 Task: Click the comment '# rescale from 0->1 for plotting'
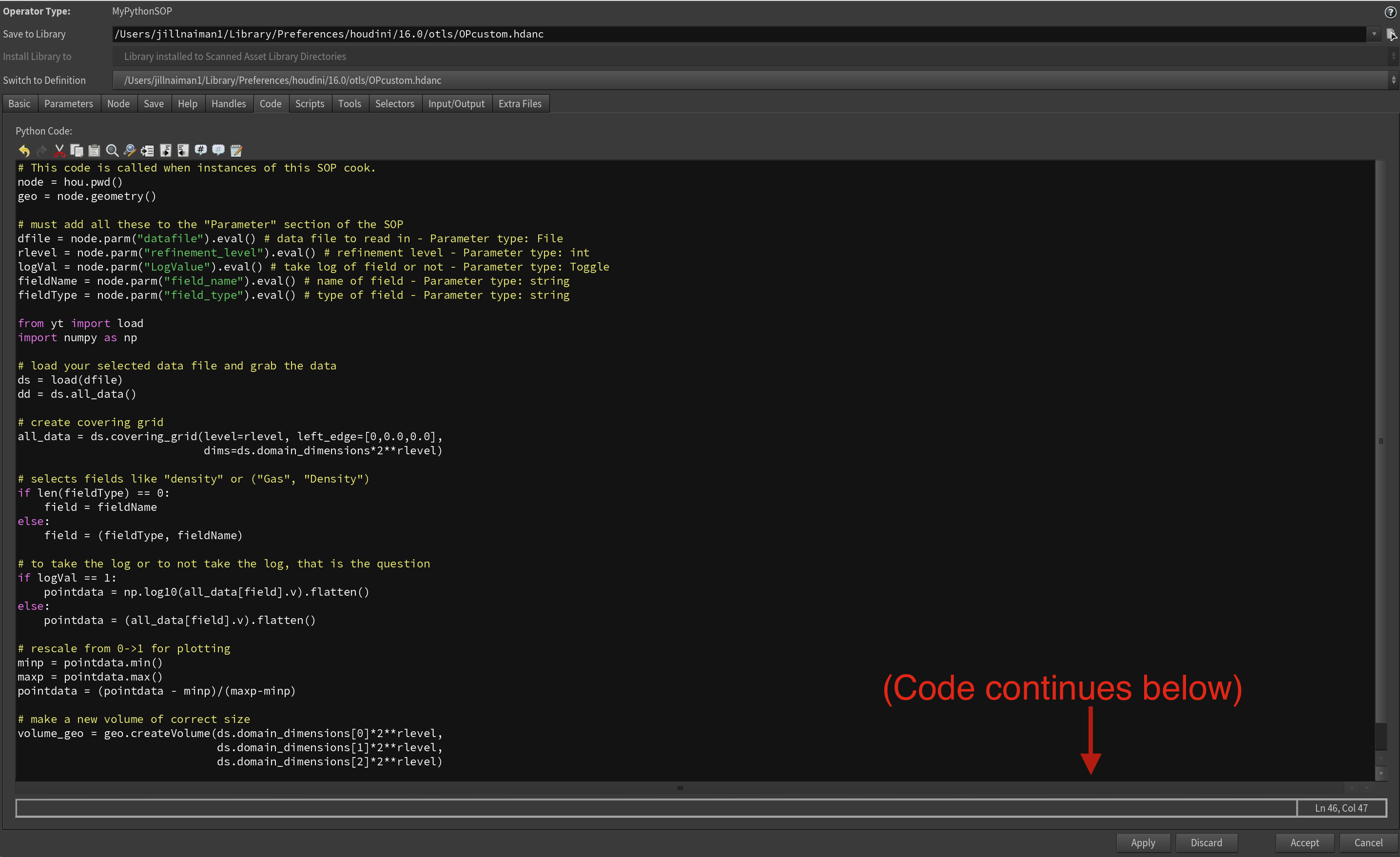[x=124, y=648]
